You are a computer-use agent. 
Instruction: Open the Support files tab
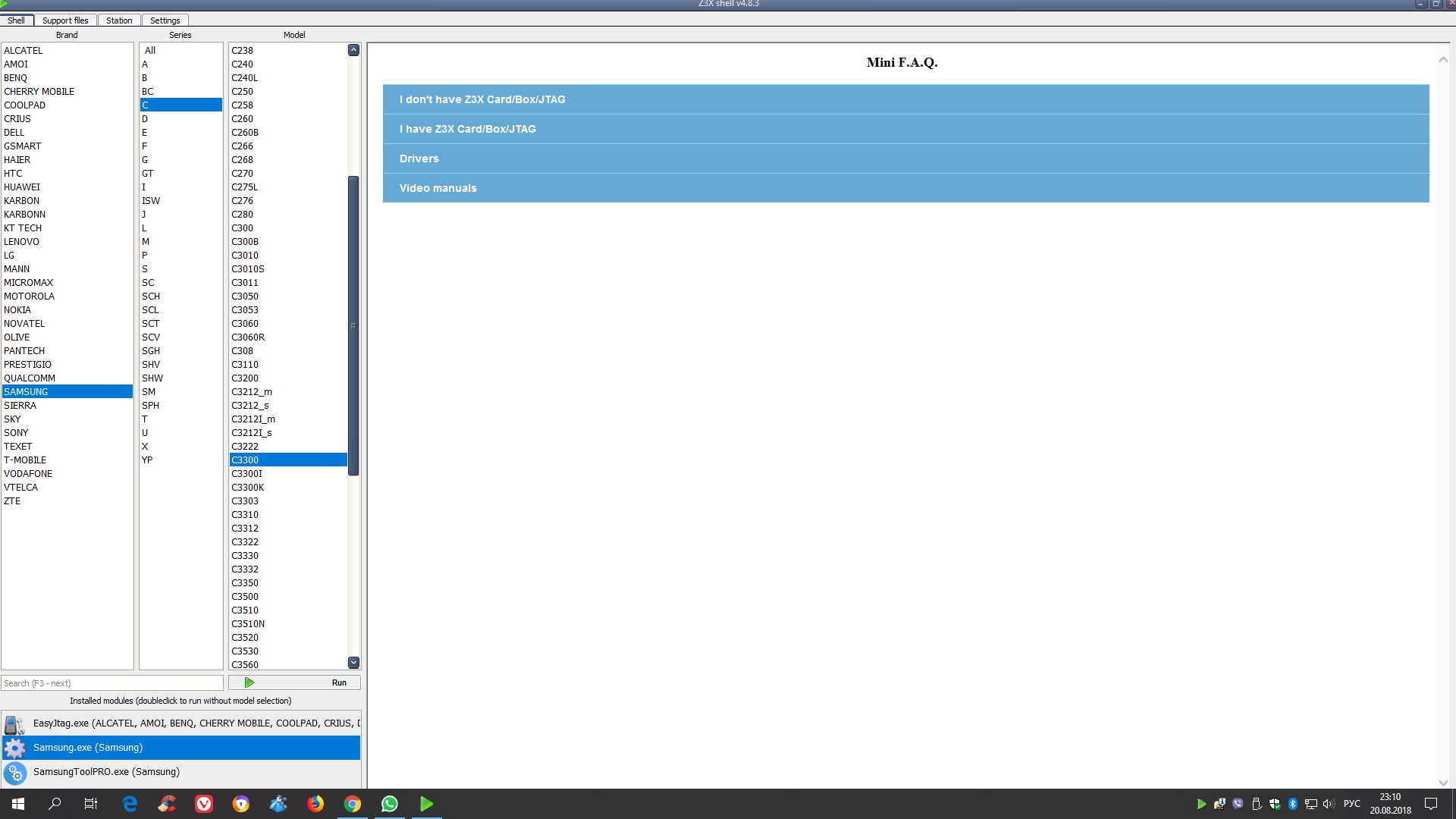(x=65, y=20)
